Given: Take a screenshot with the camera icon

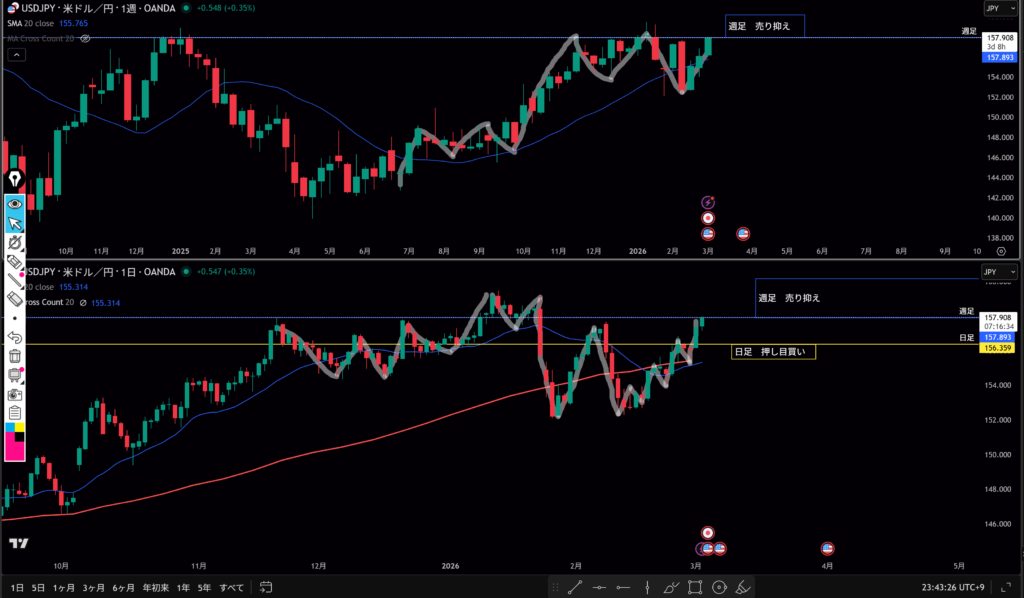Looking at the screenshot, I should [x=15, y=394].
